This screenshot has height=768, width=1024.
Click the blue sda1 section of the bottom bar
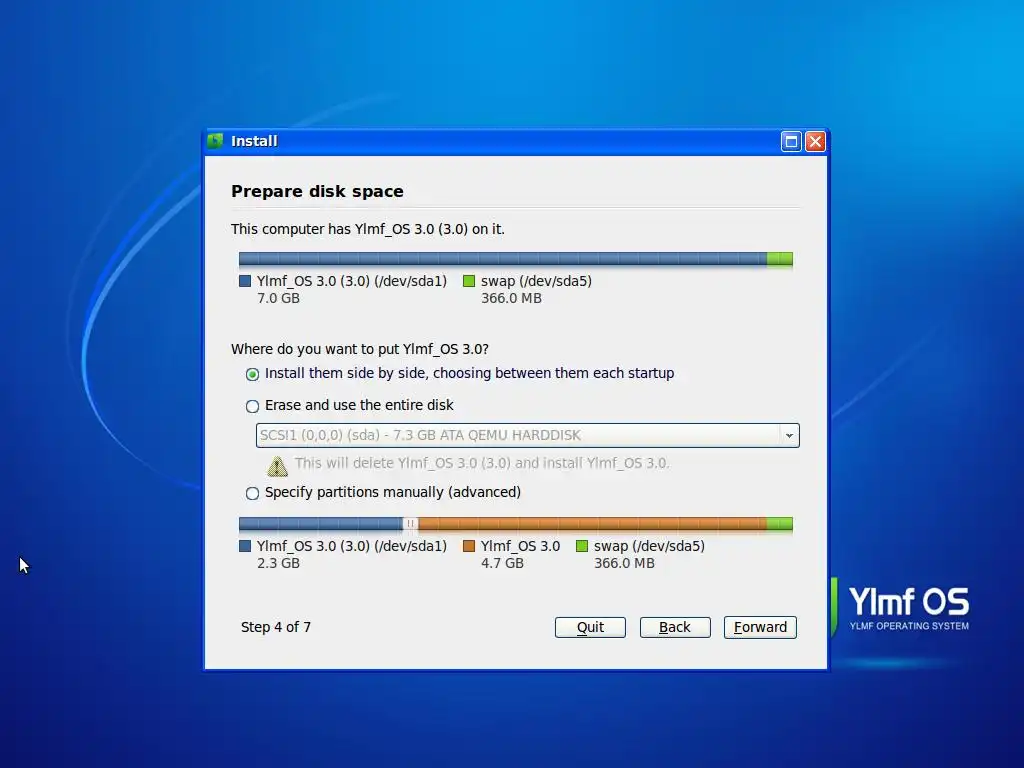tap(321, 523)
